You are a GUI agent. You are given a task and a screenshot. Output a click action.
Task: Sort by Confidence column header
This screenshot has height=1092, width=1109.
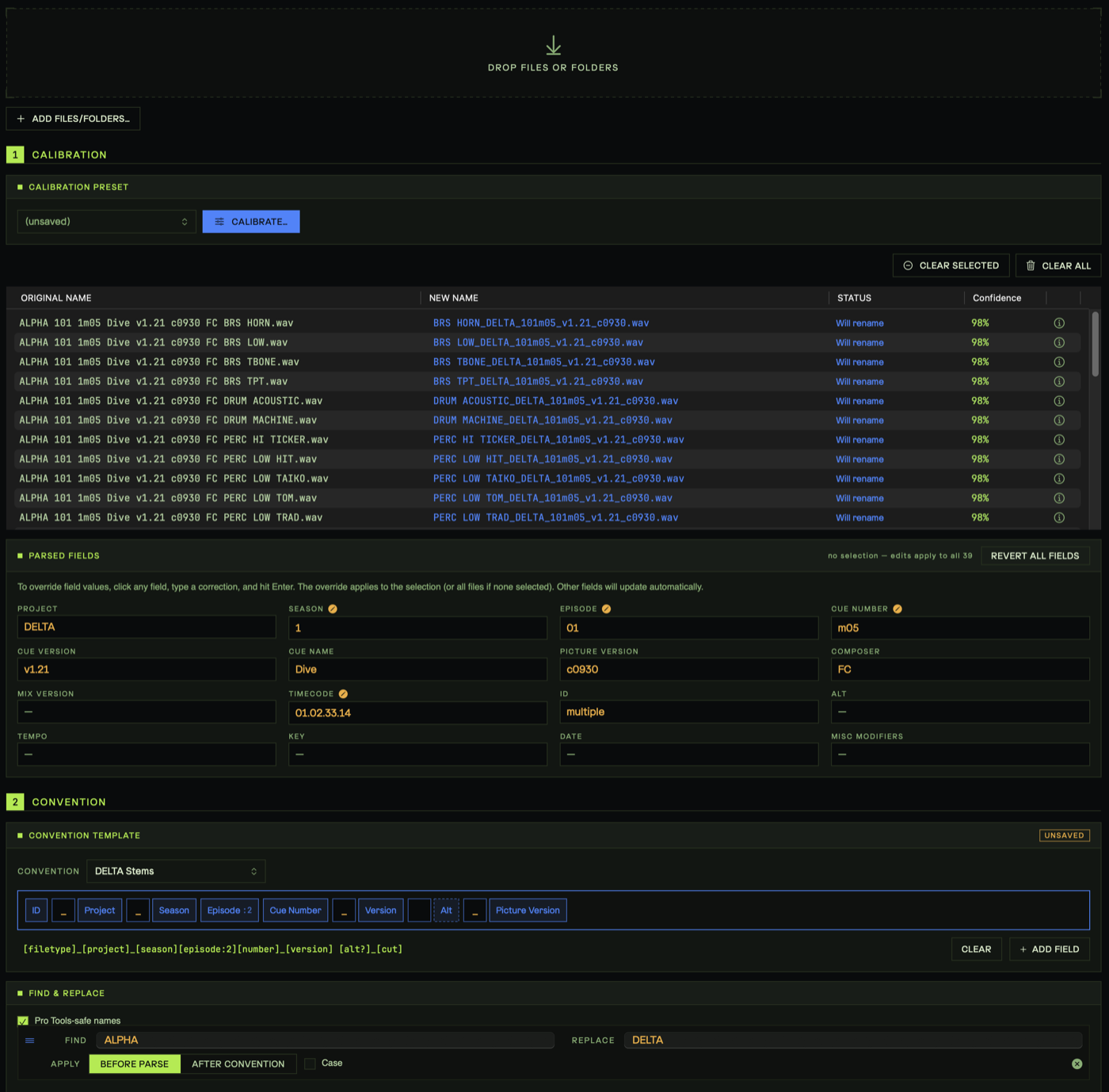(997, 298)
